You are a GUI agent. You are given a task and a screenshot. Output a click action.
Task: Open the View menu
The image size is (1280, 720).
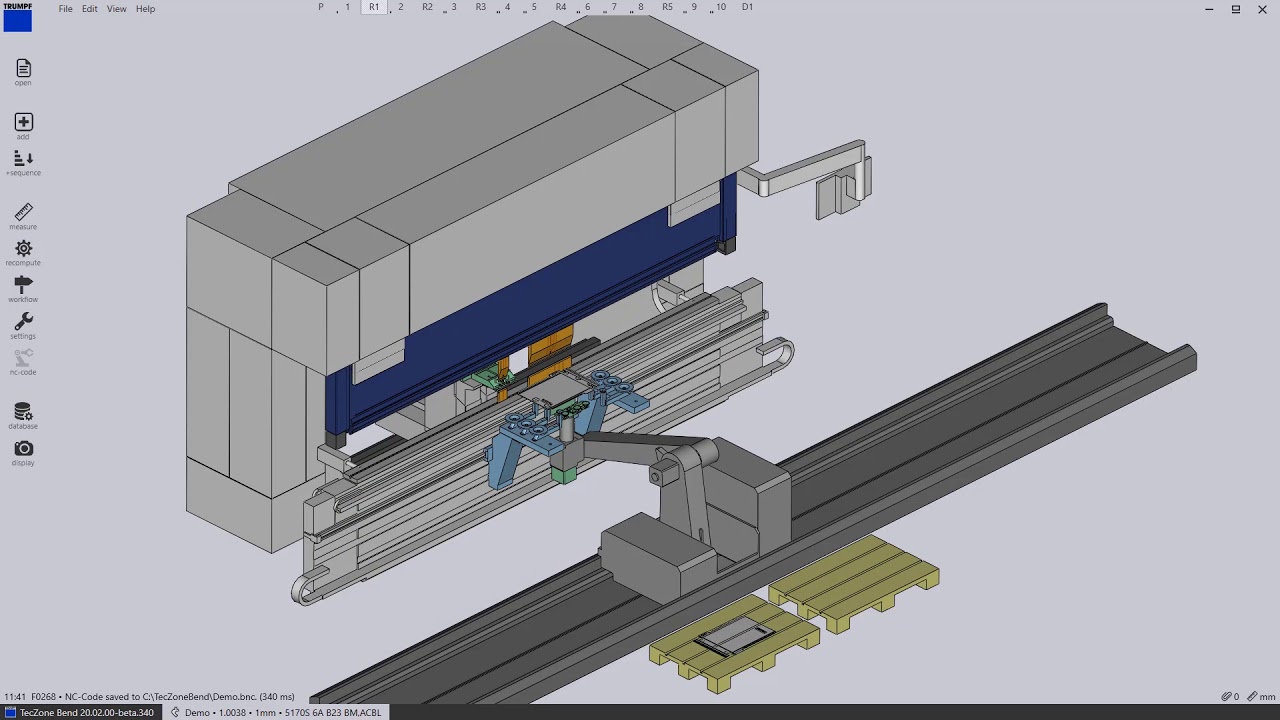pyautogui.click(x=117, y=9)
